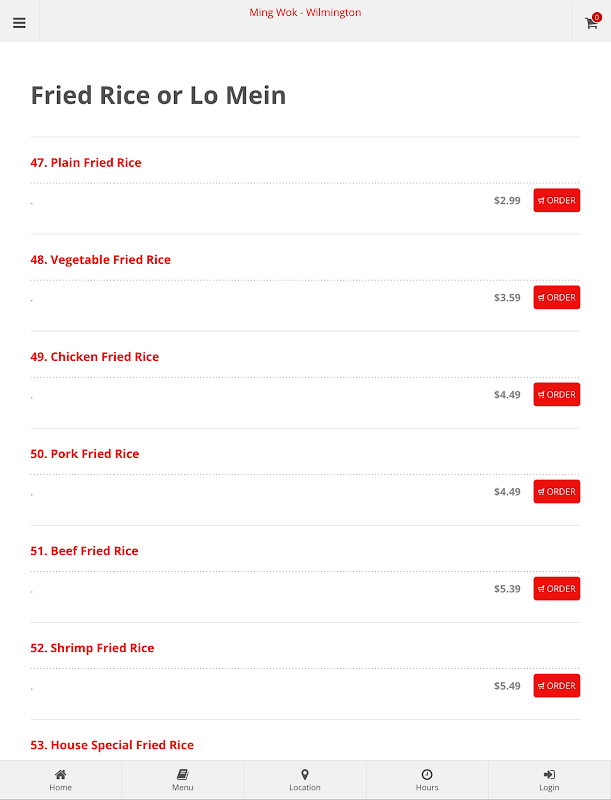Tap the Location pin icon
Screen dimensions: 611x800
pos(305,774)
